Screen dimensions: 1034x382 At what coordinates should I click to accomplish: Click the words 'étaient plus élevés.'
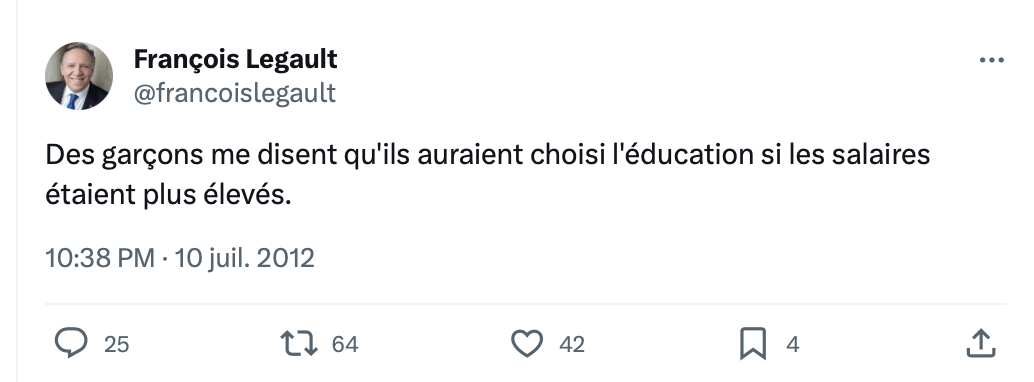tap(168, 196)
